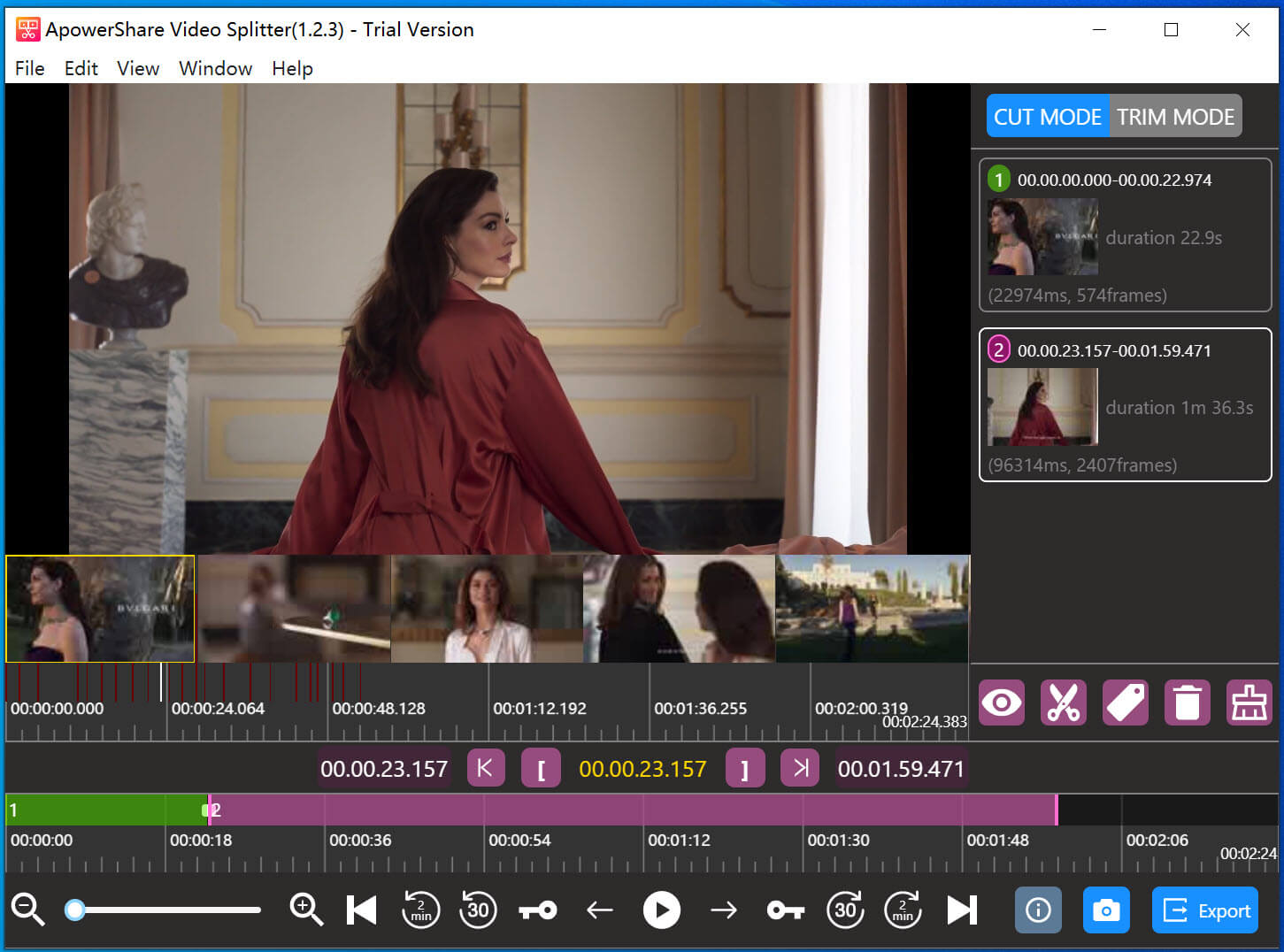Screen dimensions: 1284x952
Task: Toggle preview with the eye icon
Action: [1002, 703]
